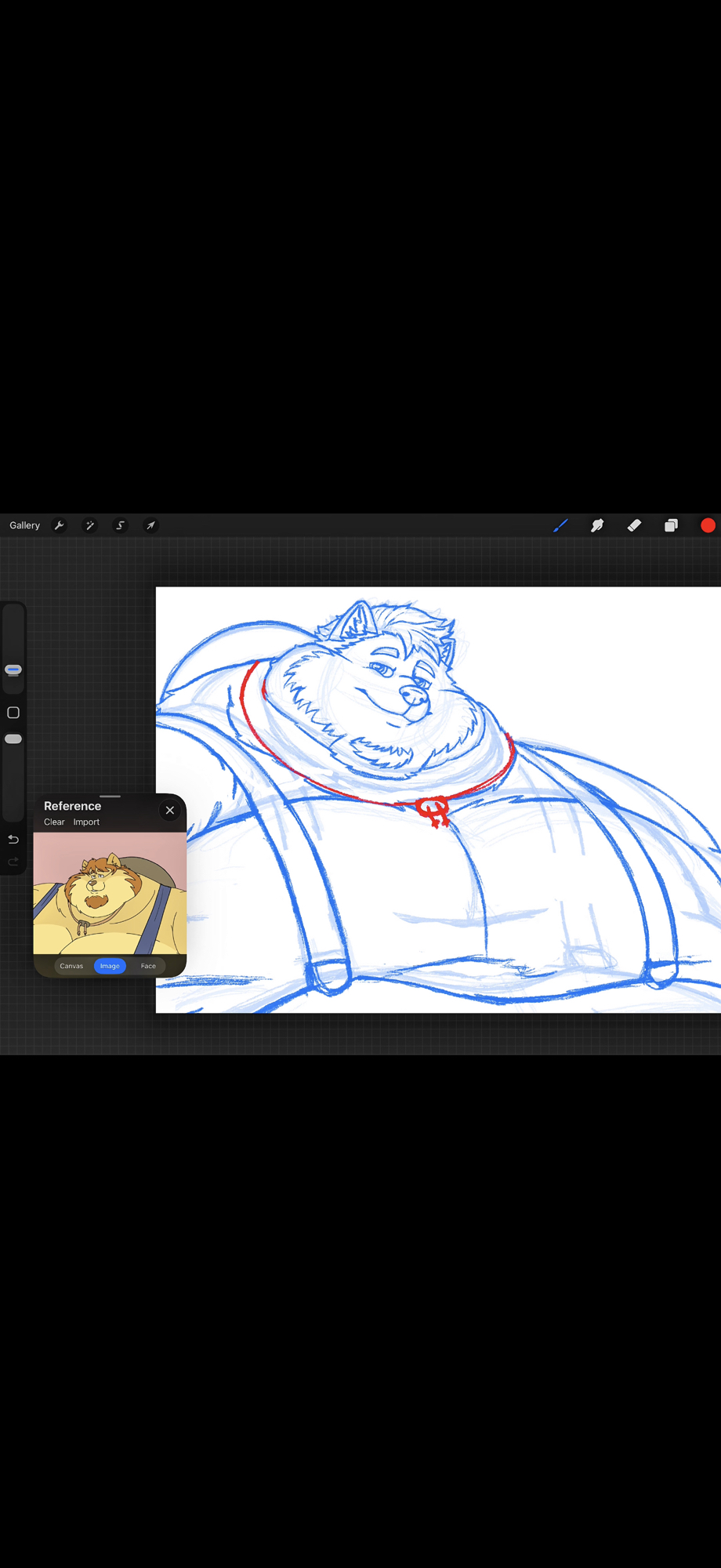
Task: Clear the reference image
Action: [x=54, y=822]
